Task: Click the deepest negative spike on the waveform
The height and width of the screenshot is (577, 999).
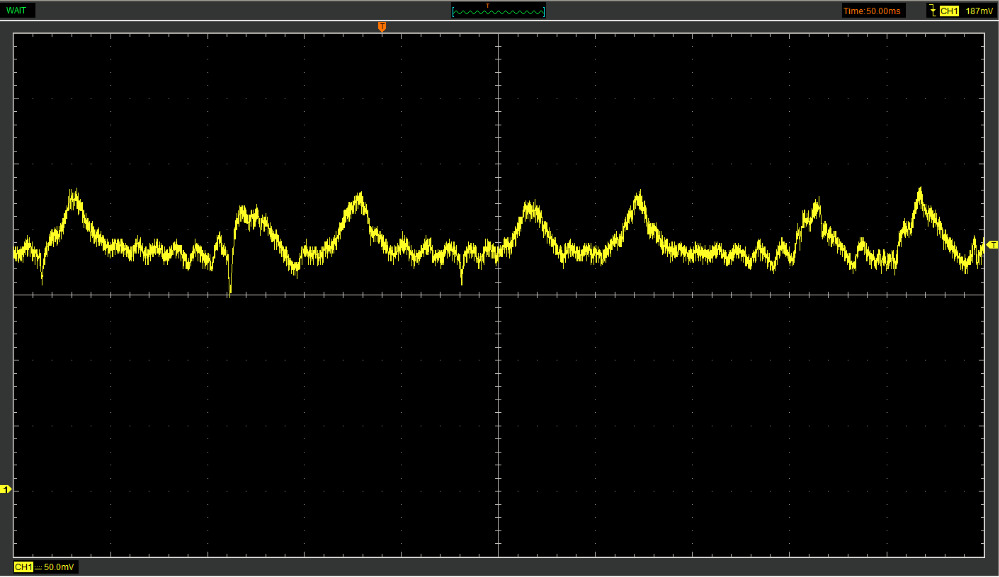Action: pyautogui.click(x=230, y=291)
